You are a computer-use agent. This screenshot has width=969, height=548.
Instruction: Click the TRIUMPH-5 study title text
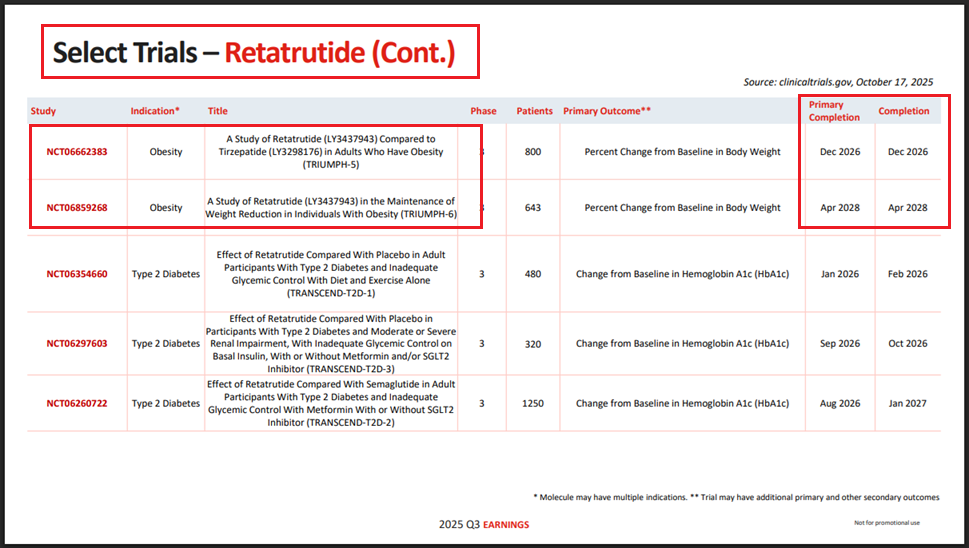(331, 152)
